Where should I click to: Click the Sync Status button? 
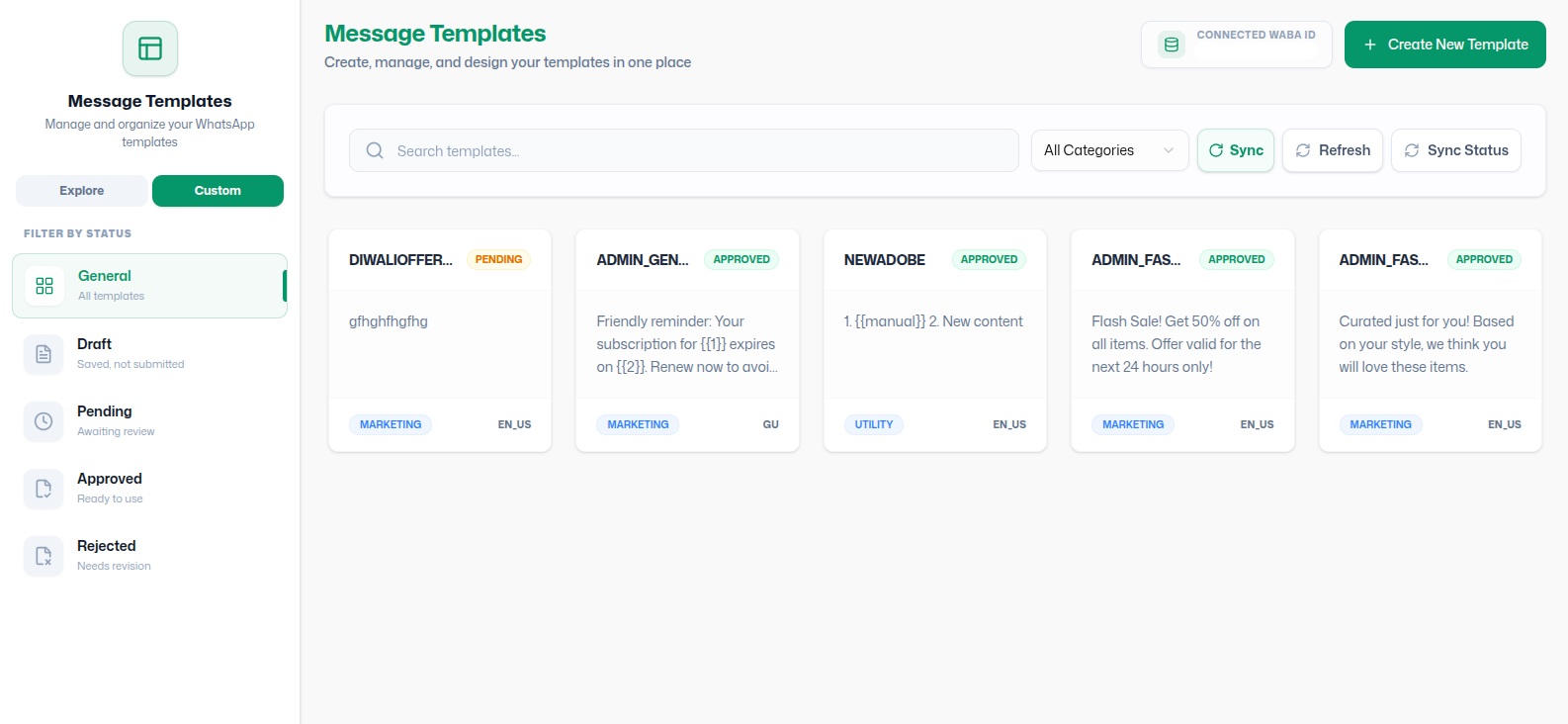click(x=1456, y=150)
